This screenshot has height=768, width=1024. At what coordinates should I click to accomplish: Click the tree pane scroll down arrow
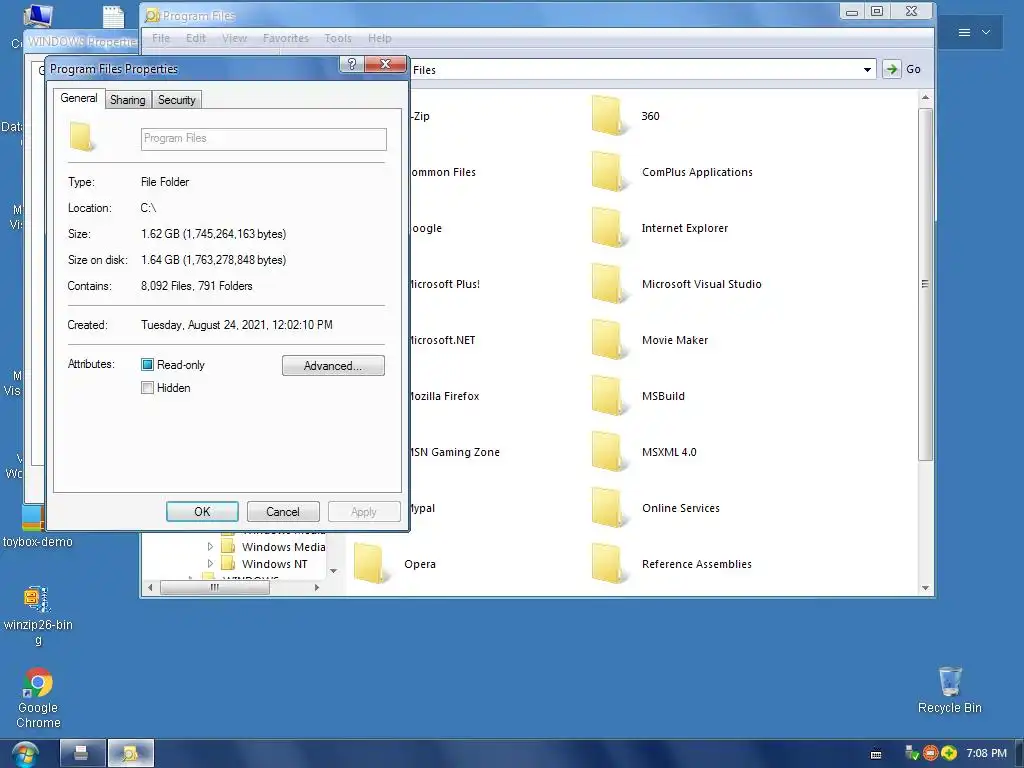coord(333,571)
